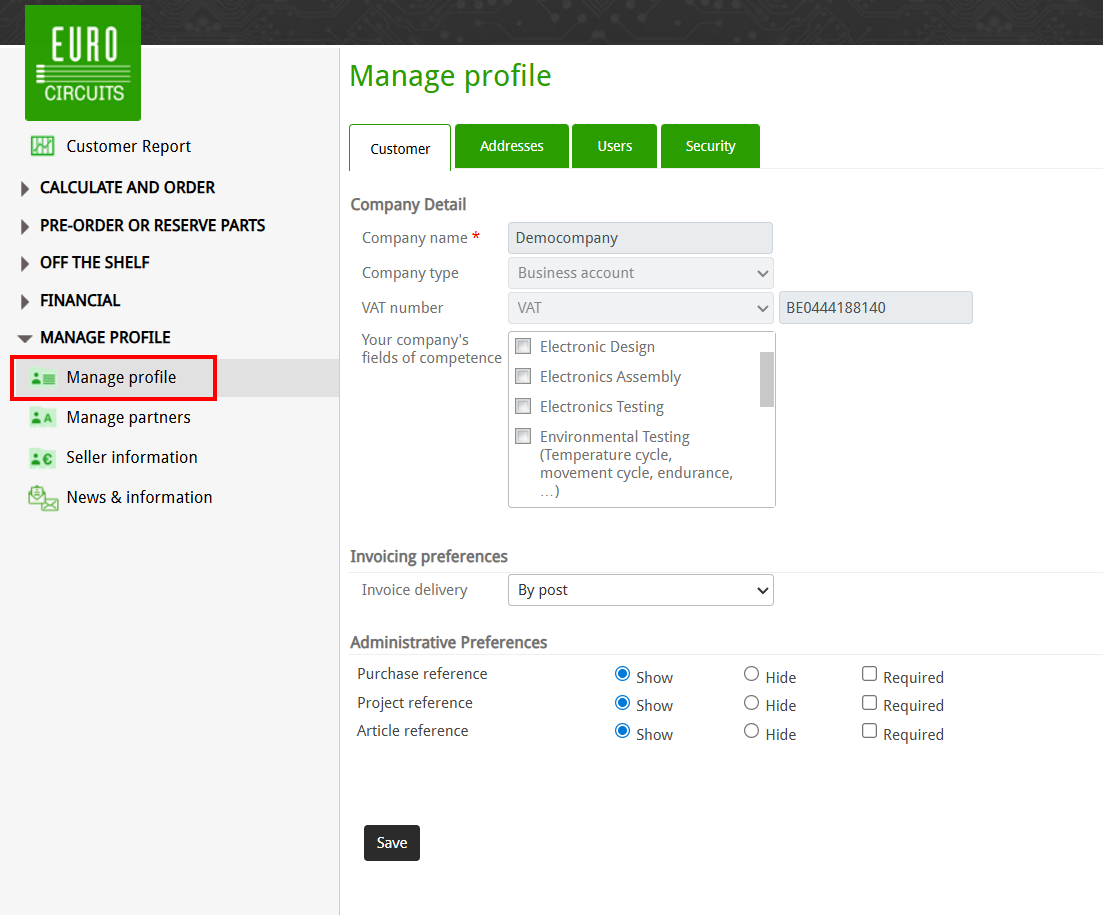
Task: Tick the Electronics Testing checkbox
Action: click(523, 407)
